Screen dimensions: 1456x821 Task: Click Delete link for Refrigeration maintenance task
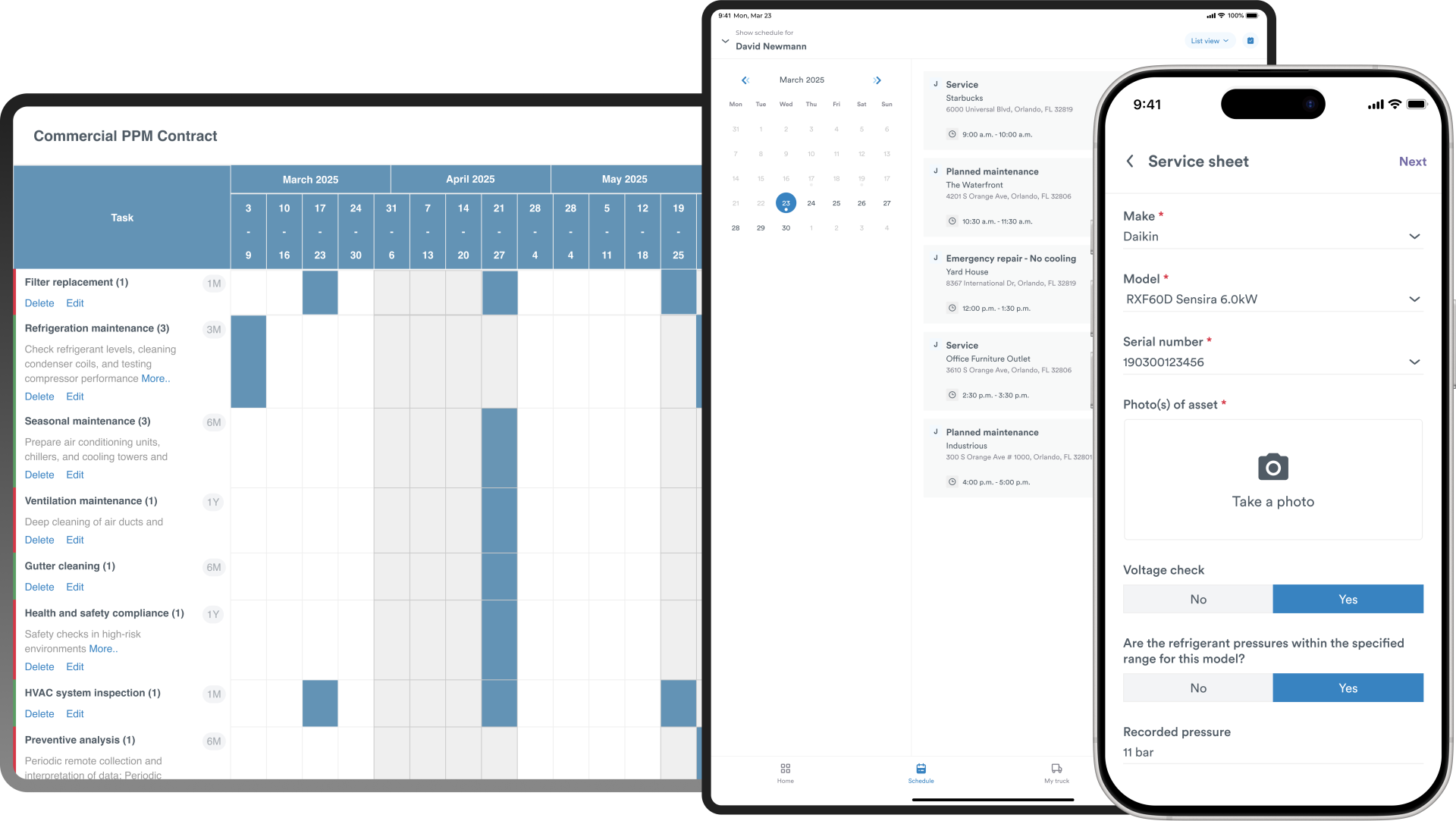pyautogui.click(x=39, y=396)
